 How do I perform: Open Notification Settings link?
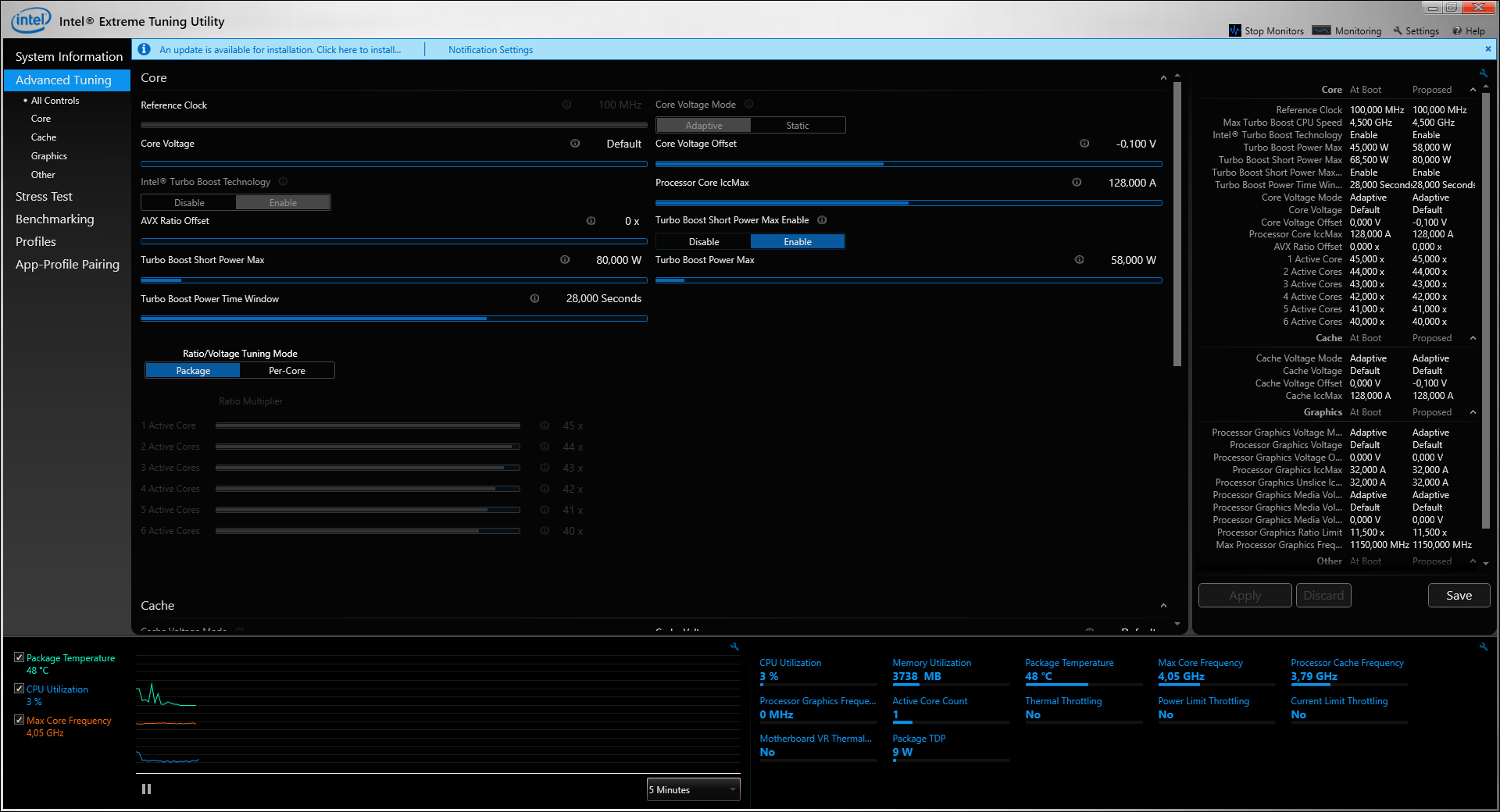[491, 50]
